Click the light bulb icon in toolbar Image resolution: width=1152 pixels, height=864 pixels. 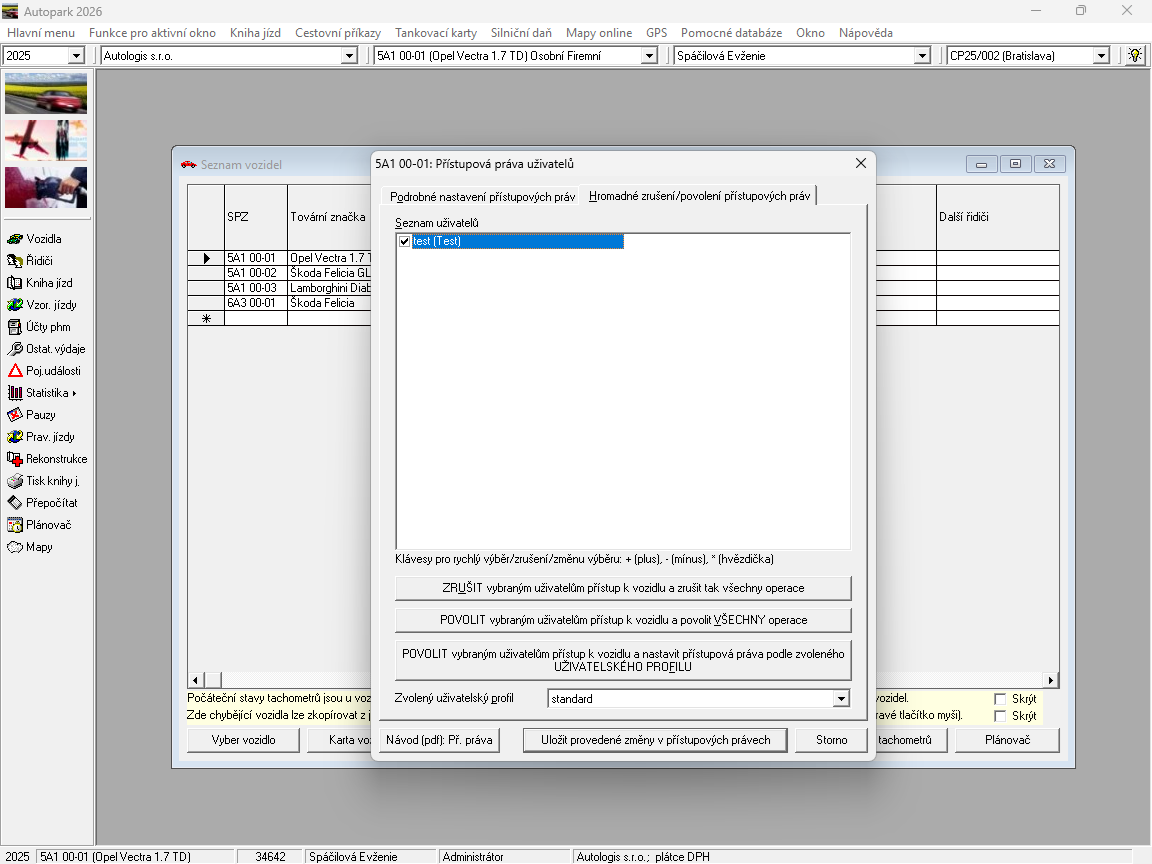(1134, 56)
